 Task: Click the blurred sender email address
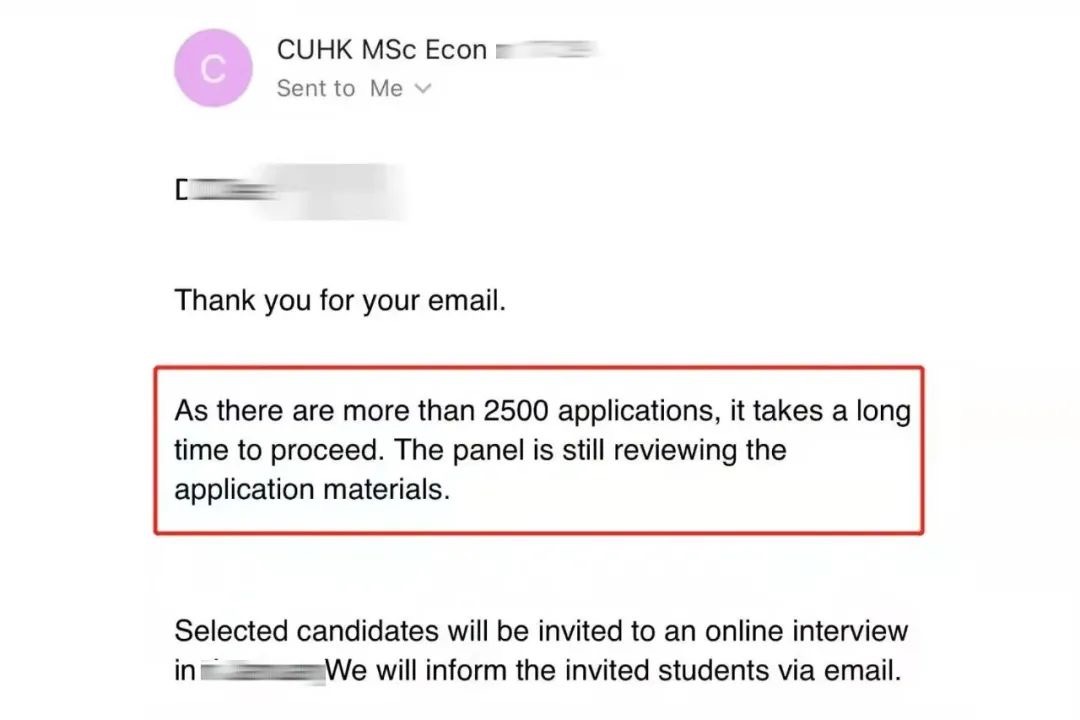click(x=546, y=50)
